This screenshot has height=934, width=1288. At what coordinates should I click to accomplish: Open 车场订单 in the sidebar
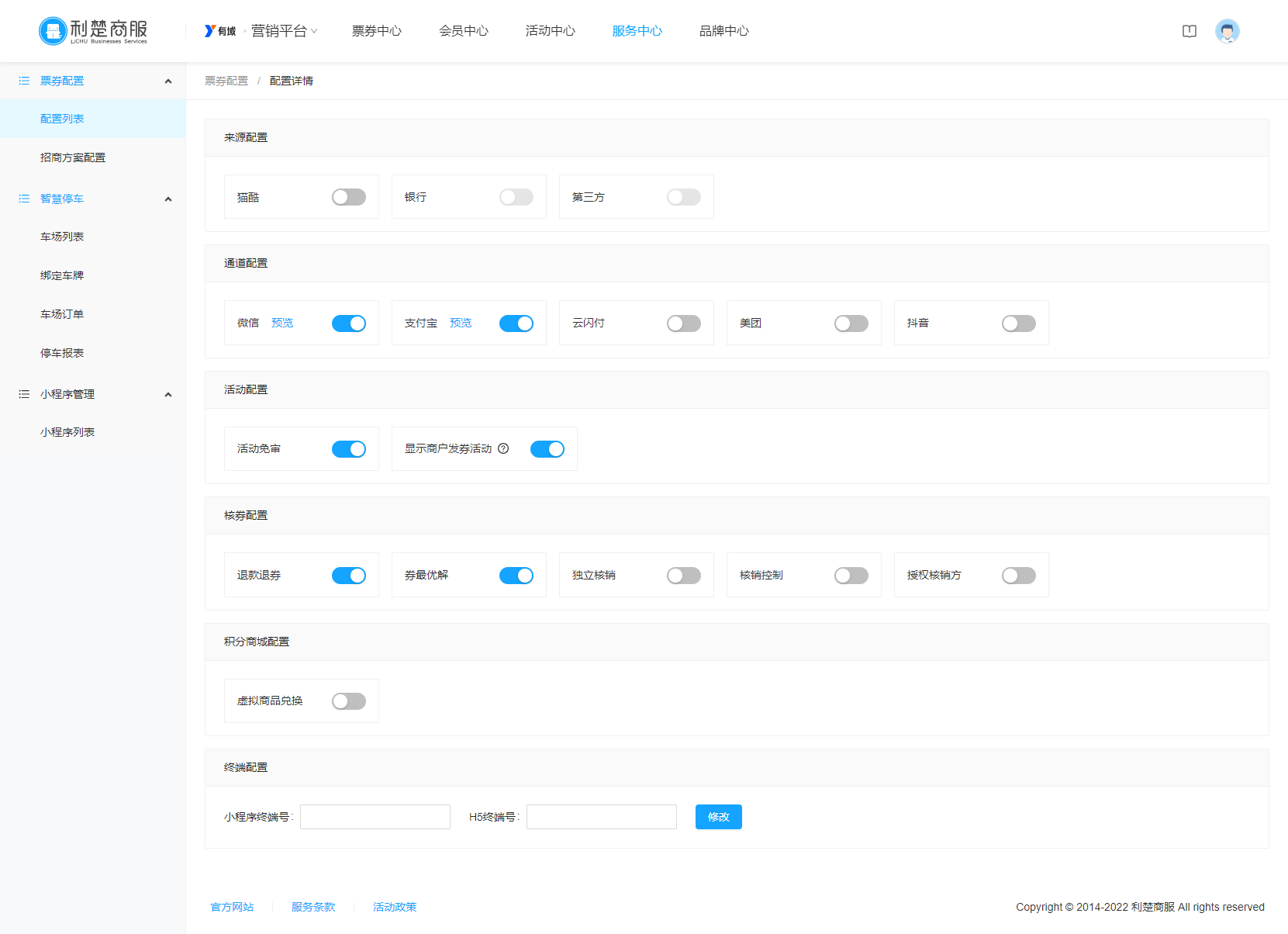(x=93, y=314)
